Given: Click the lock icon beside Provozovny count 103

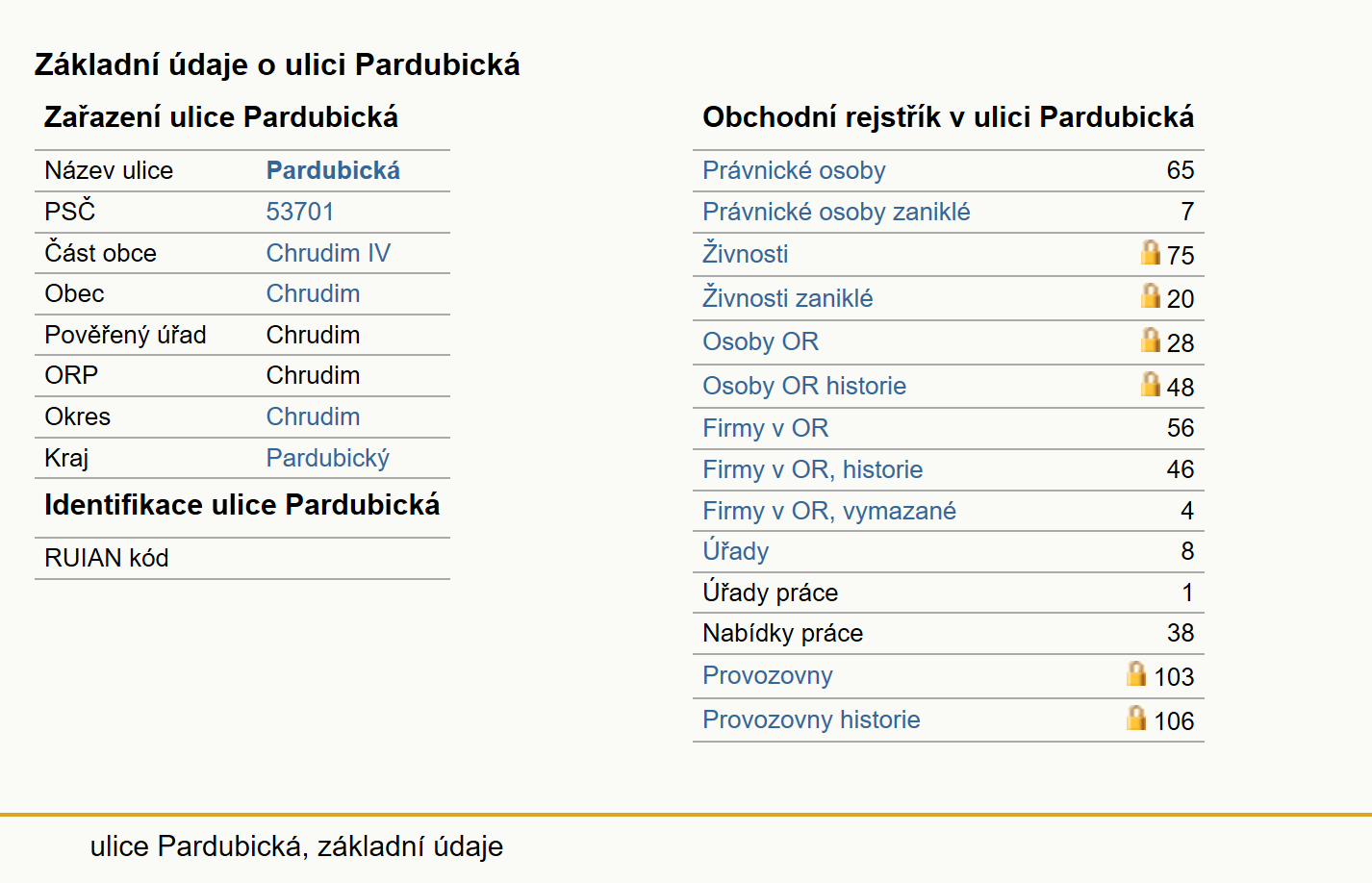Looking at the screenshot, I should pos(1136,673).
